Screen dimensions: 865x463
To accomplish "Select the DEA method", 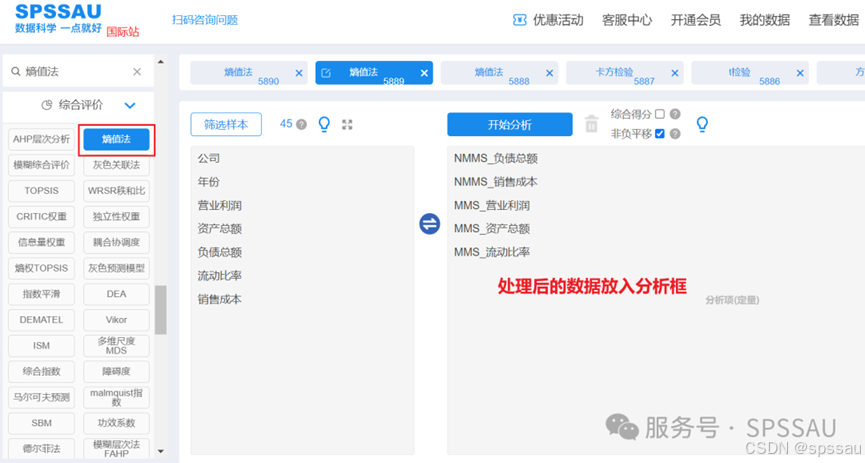I will (116, 294).
